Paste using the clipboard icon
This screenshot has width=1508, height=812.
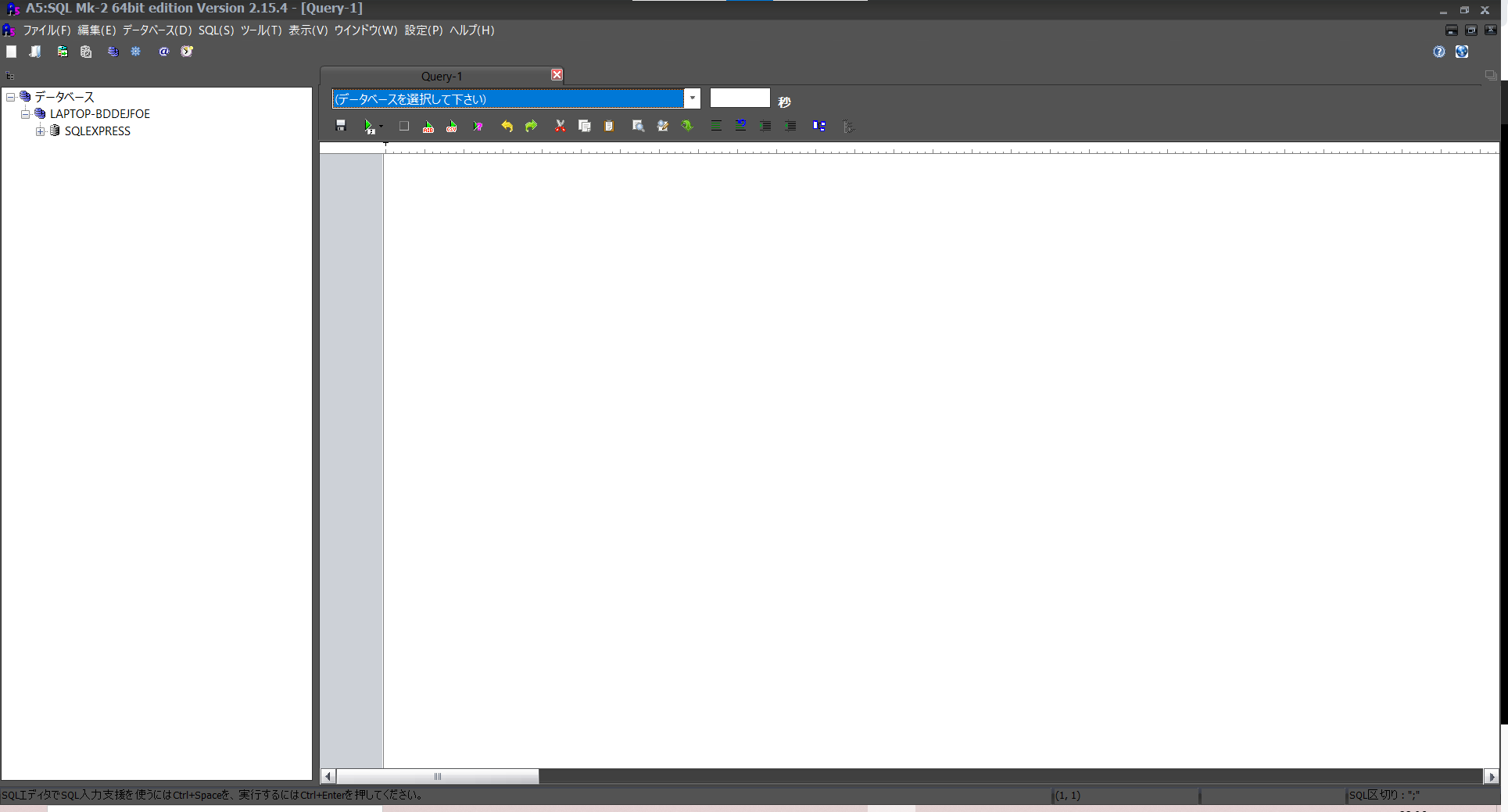click(x=609, y=126)
